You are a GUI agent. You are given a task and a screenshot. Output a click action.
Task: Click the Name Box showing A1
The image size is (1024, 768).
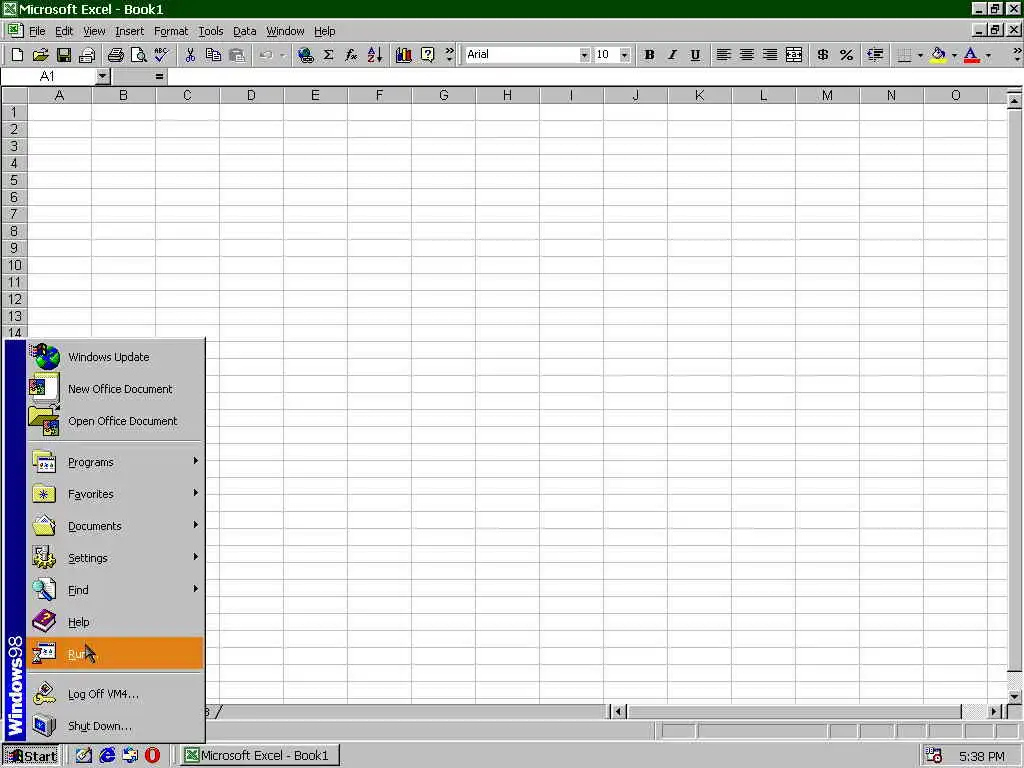(x=48, y=76)
